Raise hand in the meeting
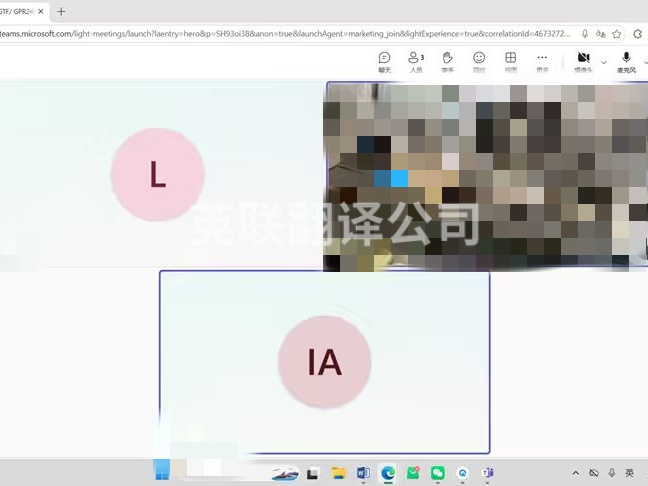This screenshot has width=648, height=486. (x=448, y=62)
